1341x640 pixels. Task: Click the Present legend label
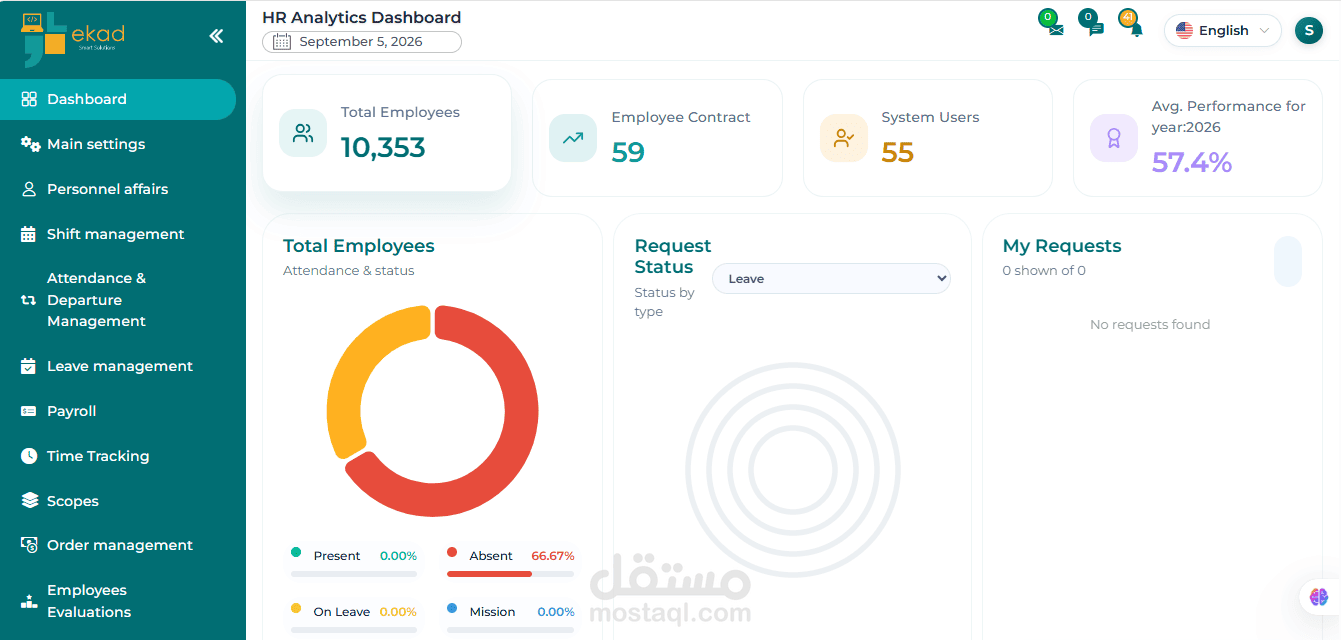(337, 556)
